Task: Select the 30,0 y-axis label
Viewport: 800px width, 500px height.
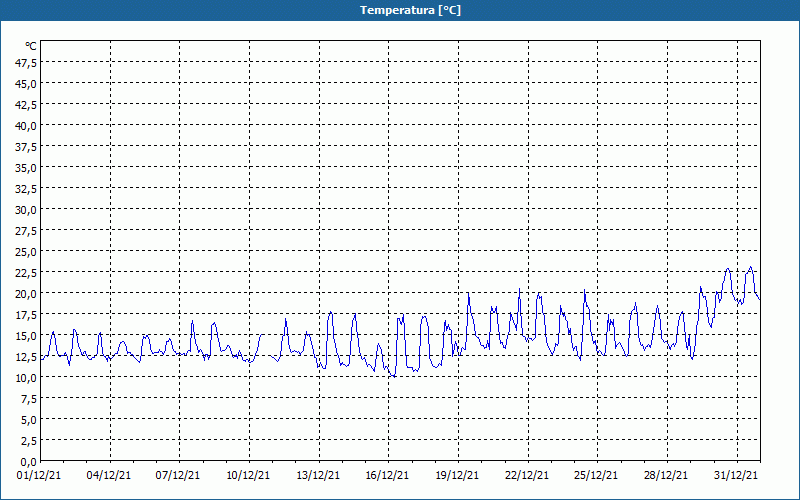Action: coord(27,210)
